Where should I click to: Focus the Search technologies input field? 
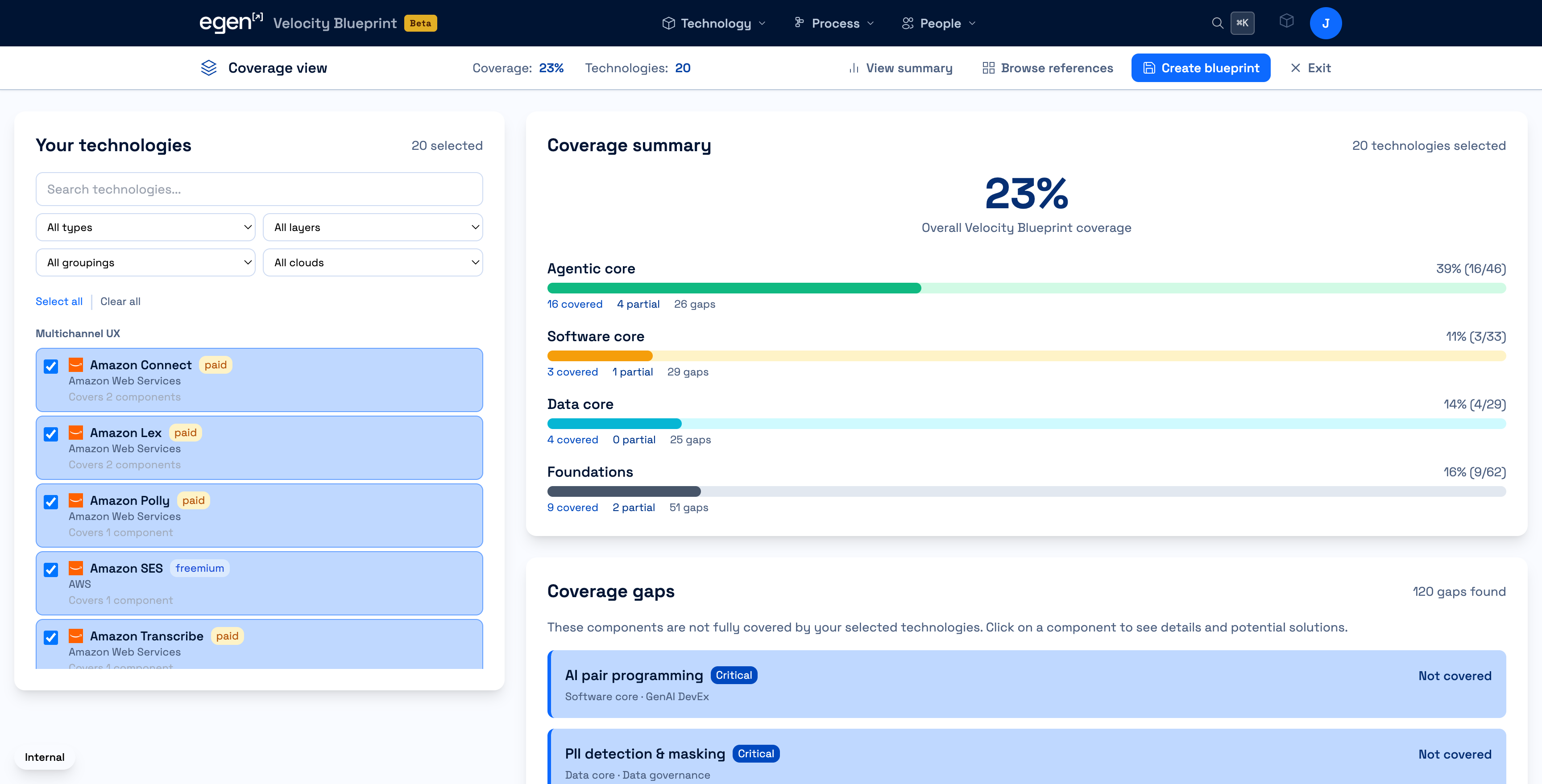[x=259, y=189]
